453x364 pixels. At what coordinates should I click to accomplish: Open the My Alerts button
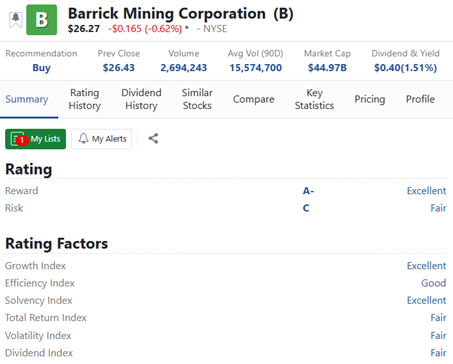click(102, 139)
